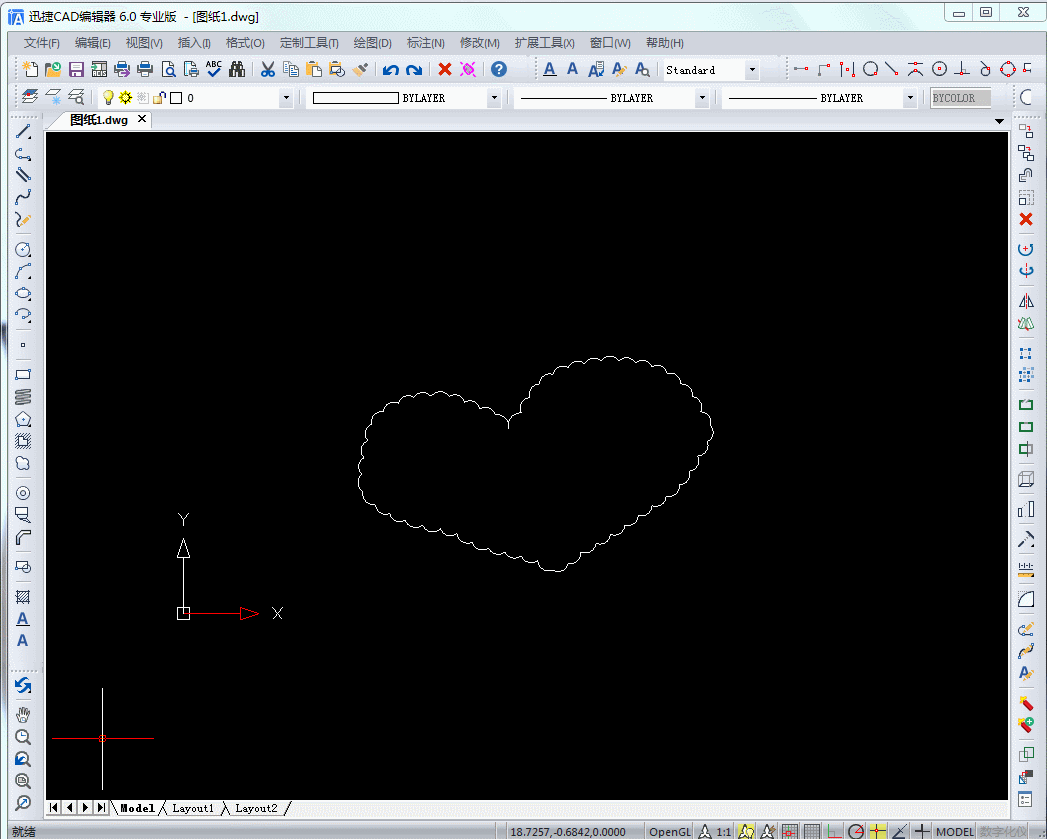Toggle ortho mode in status bar
This screenshot has width=1047, height=839.
point(834,832)
